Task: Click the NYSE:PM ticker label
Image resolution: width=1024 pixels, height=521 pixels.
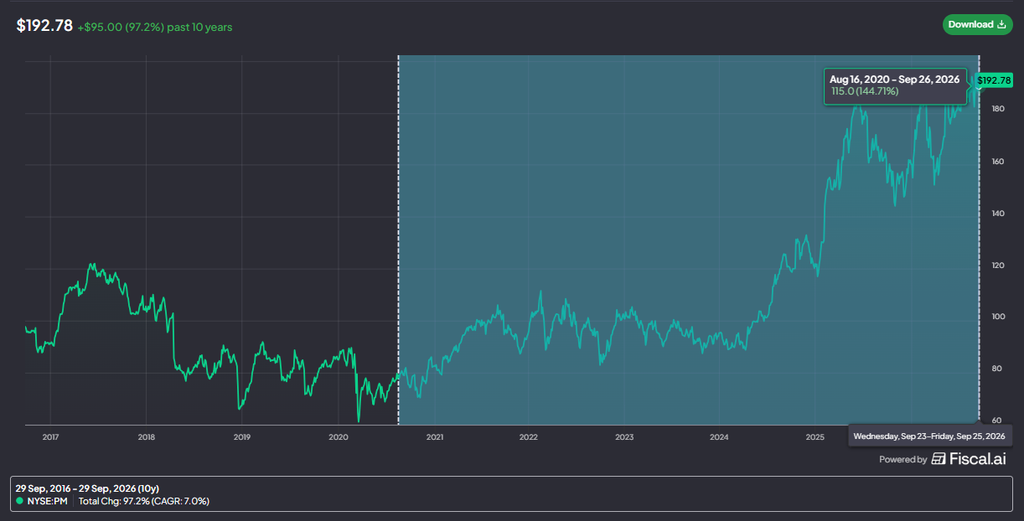Action: pos(47,501)
